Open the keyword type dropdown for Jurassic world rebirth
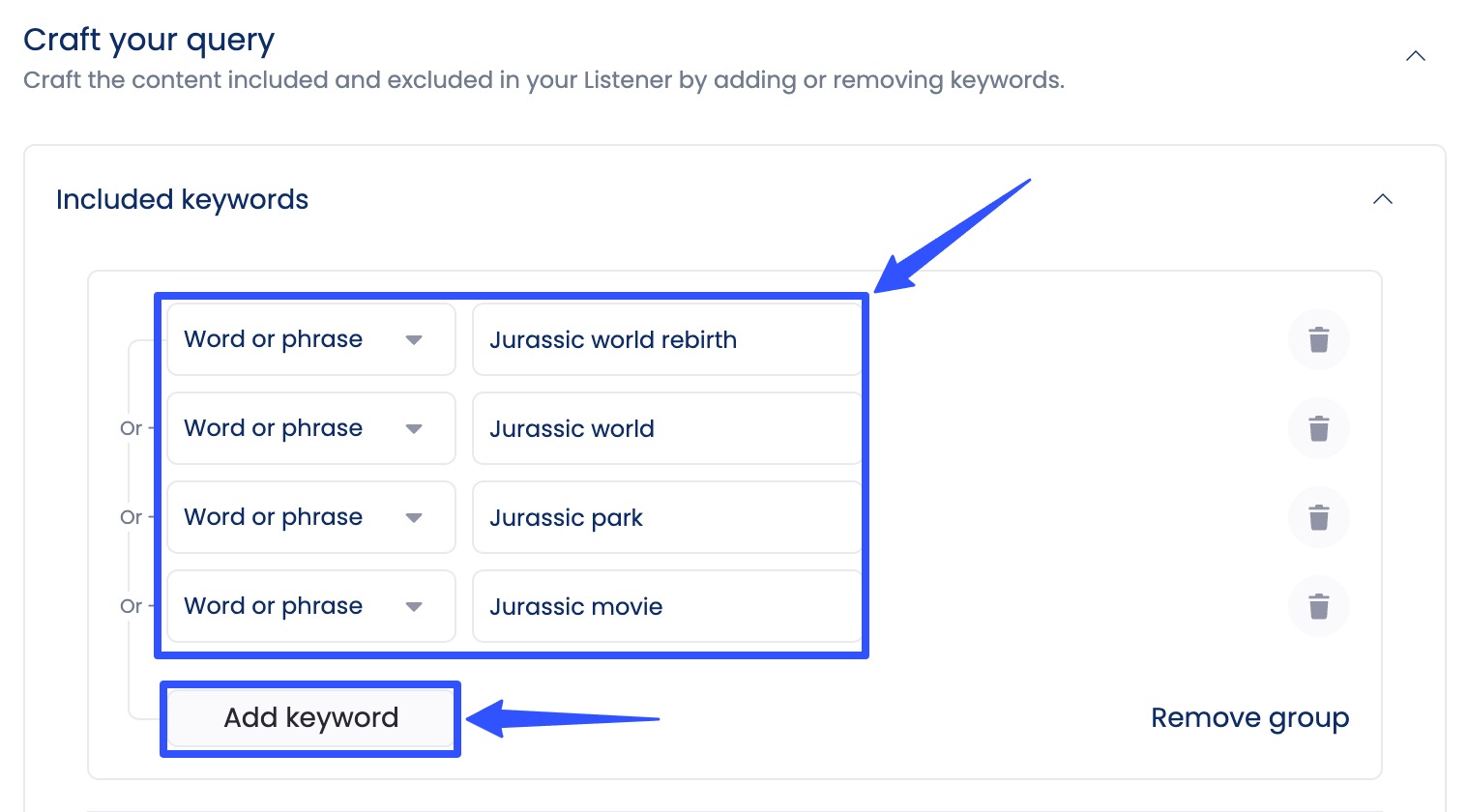The height and width of the screenshot is (812, 1468). (x=309, y=339)
